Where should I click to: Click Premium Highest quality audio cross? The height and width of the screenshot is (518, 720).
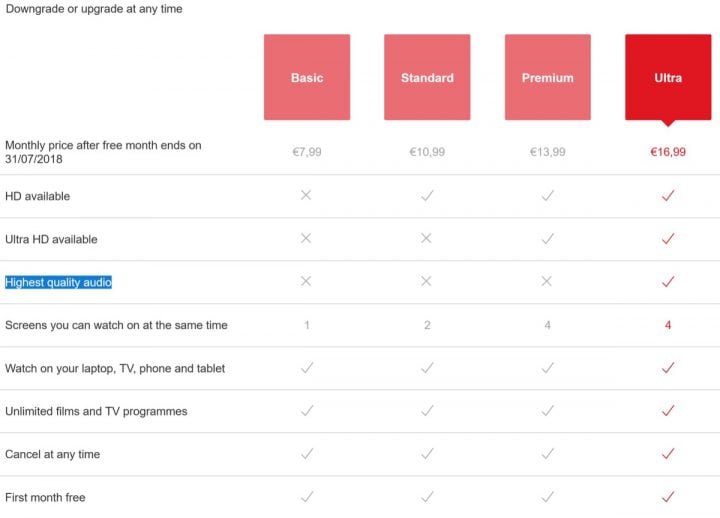547,282
